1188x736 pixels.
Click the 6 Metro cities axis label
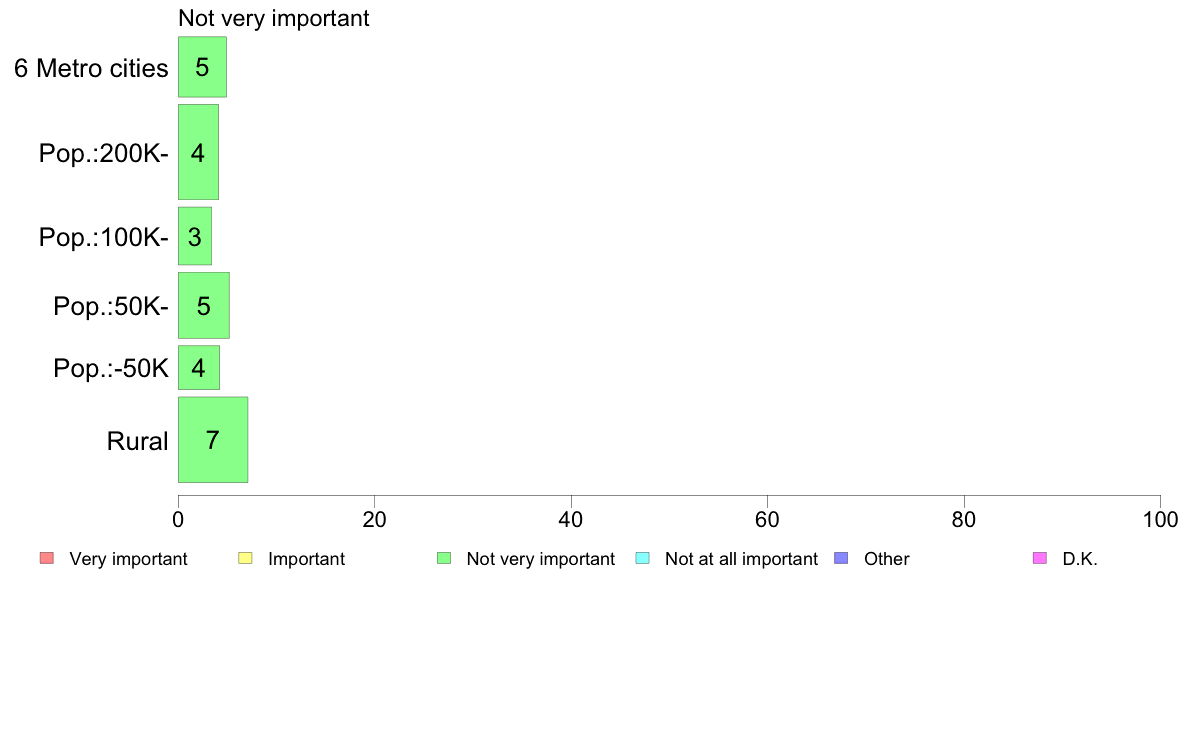[91, 68]
